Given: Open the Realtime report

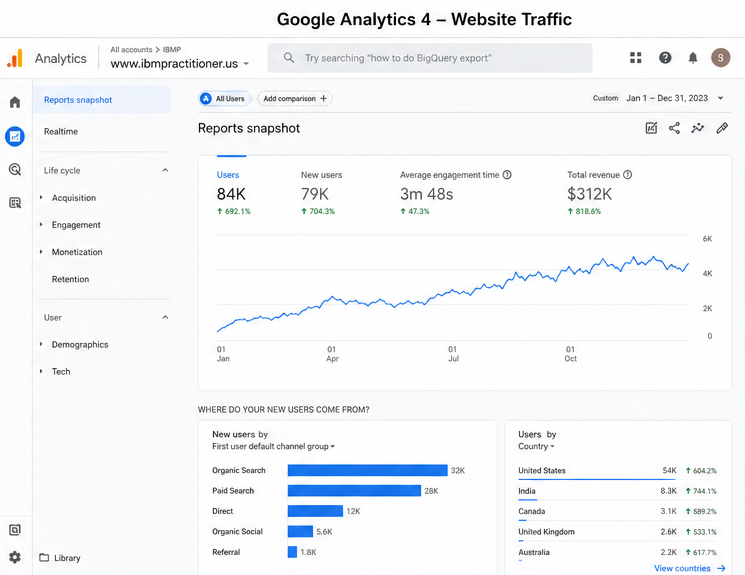Looking at the screenshot, I should [x=61, y=132].
